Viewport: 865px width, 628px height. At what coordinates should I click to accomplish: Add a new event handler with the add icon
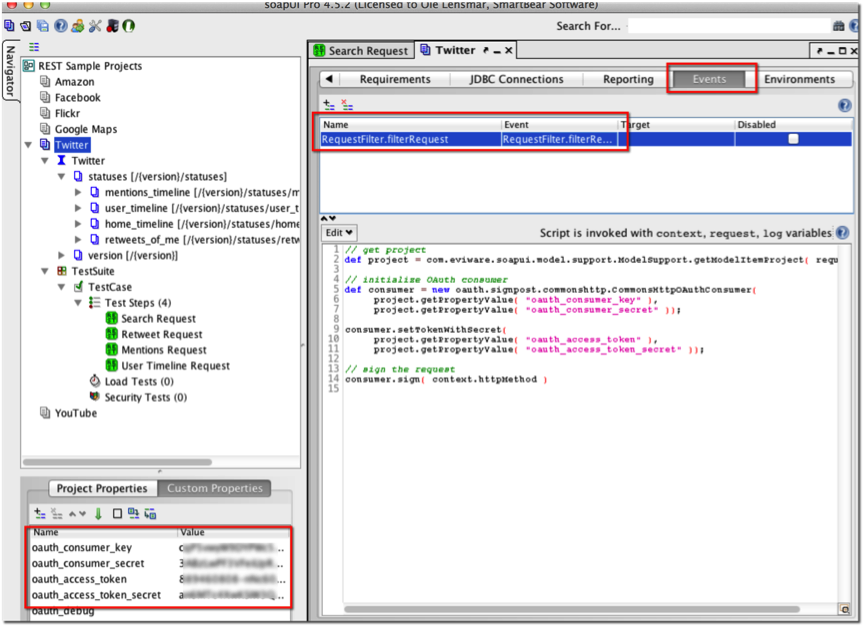click(328, 105)
